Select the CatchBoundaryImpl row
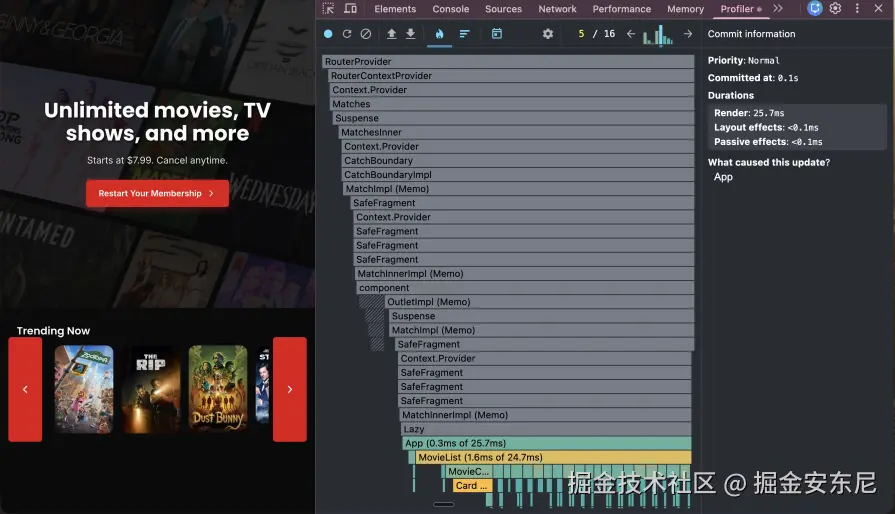The width and height of the screenshot is (895, 514). tap(518, 175)
